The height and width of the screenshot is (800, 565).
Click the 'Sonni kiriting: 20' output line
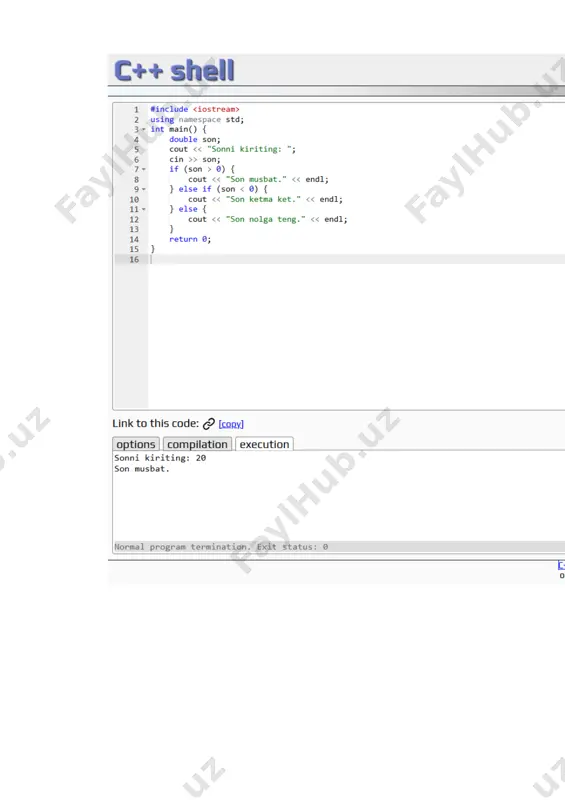pos(160,458)
